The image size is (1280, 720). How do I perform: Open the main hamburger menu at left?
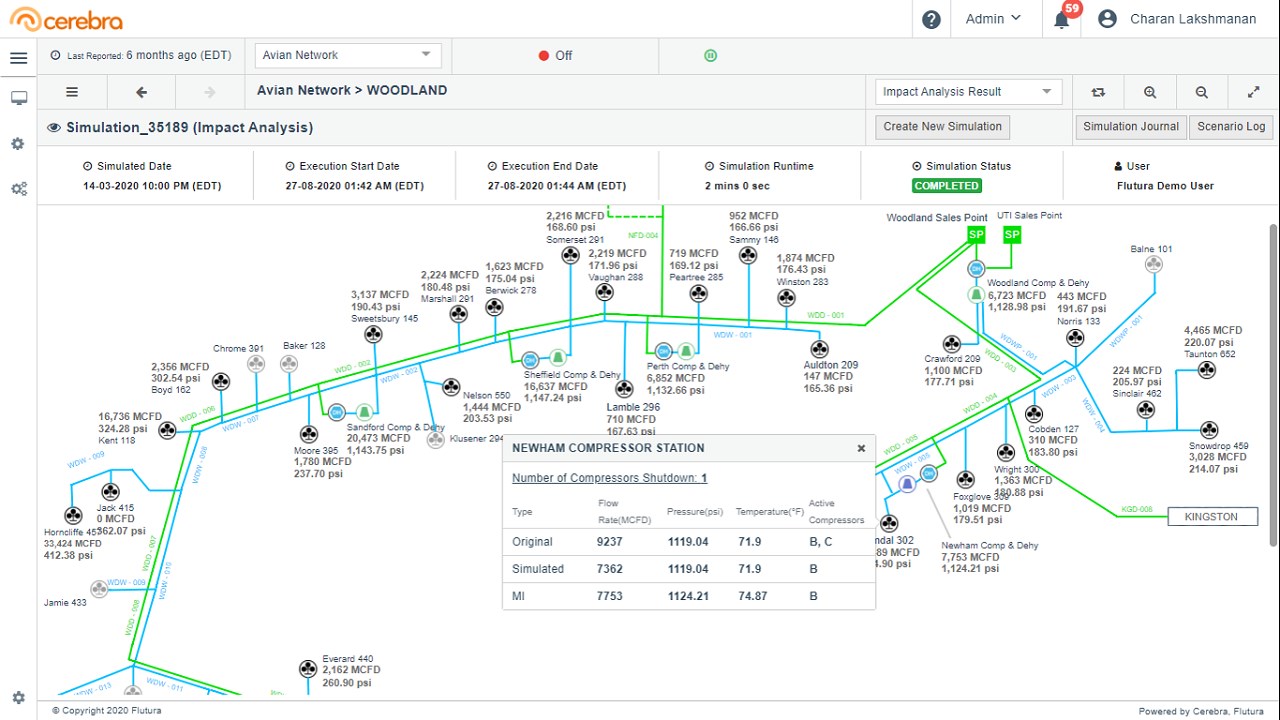(18, 58)
